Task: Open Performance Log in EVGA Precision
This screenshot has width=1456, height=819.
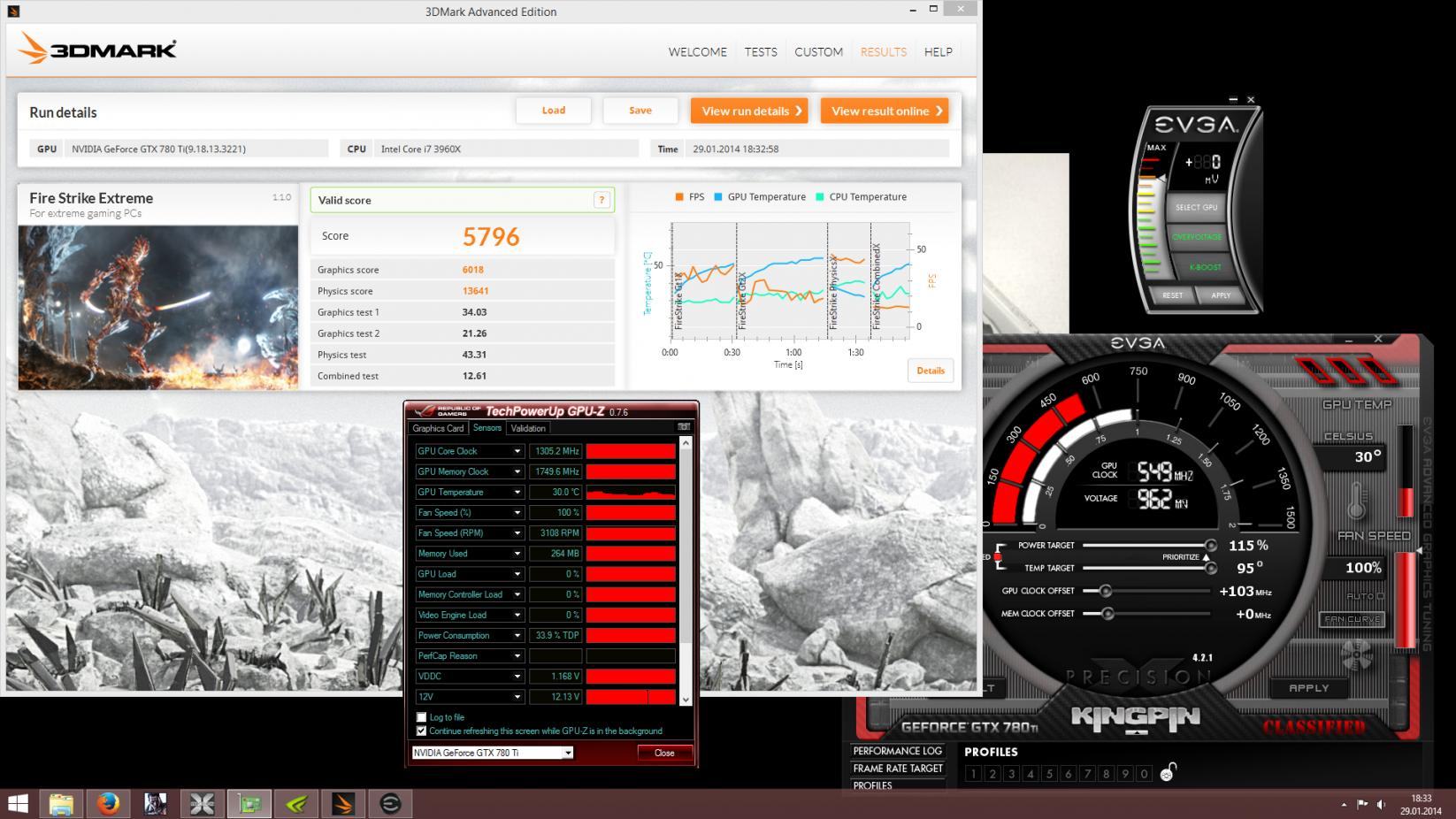Action: [897, 751]
